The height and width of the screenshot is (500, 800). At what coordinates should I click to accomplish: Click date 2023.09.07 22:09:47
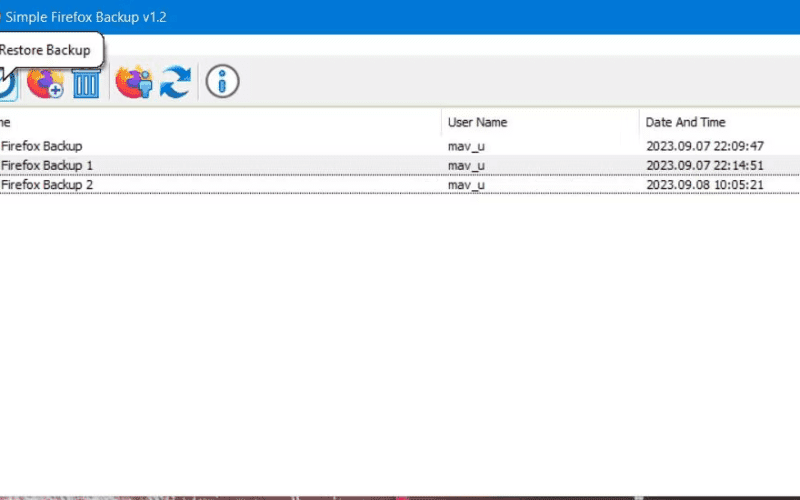(x=705, y=146)
